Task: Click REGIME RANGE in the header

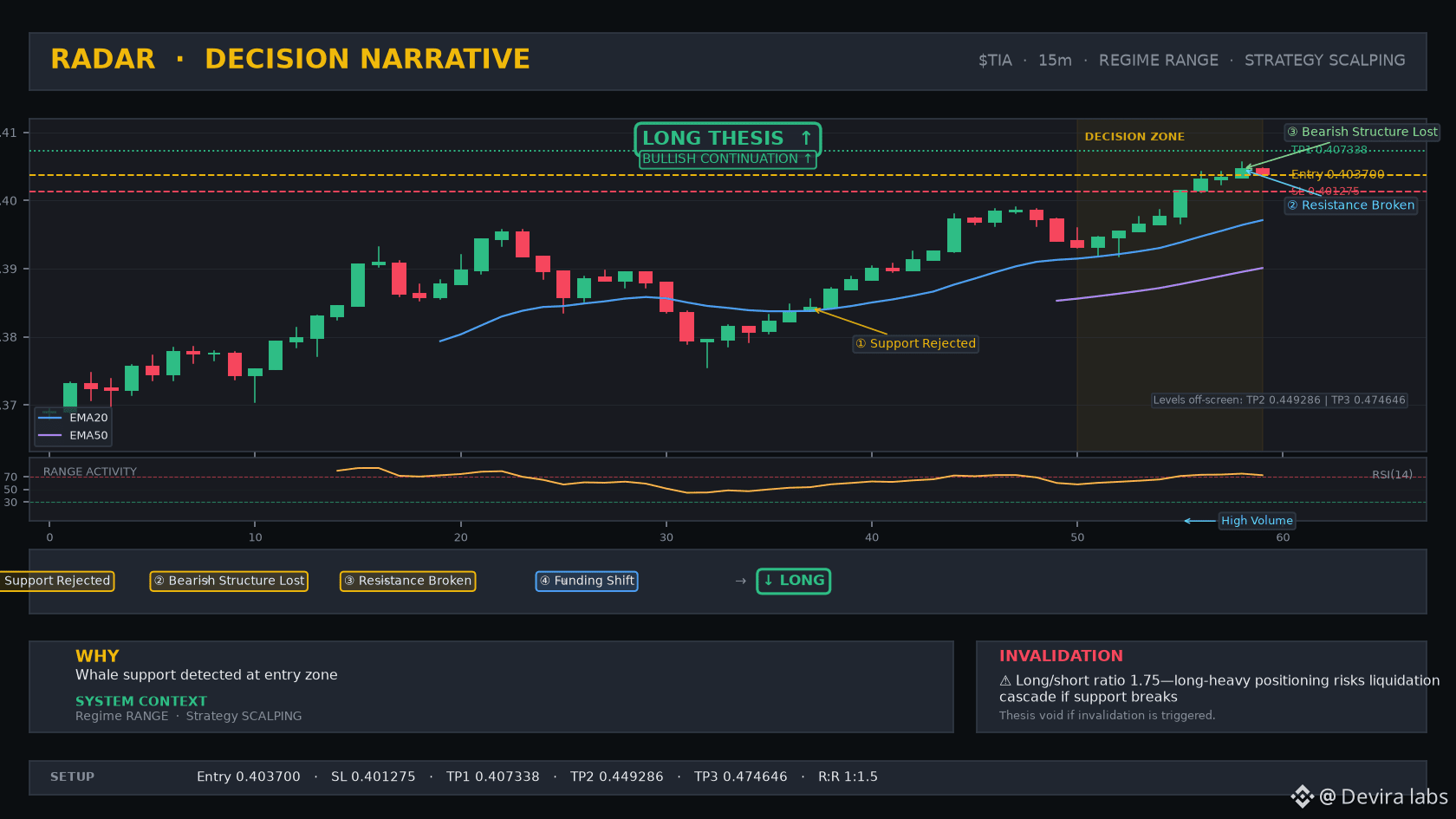Action: click(x=1159, y=61)
